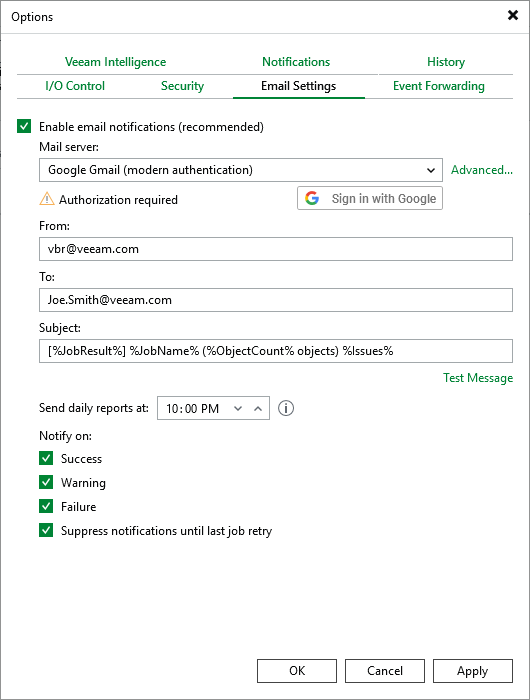530x700 pixels.
Task: Switch to the Notifications tab
Action: (x=296, y=62)
